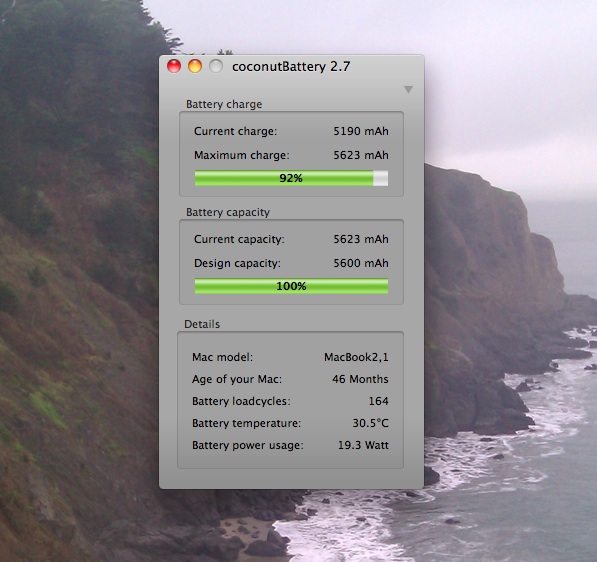Click the MacBook2,1 model value
The width and height of the screenshot is (597, 562).
pos(356,357)
